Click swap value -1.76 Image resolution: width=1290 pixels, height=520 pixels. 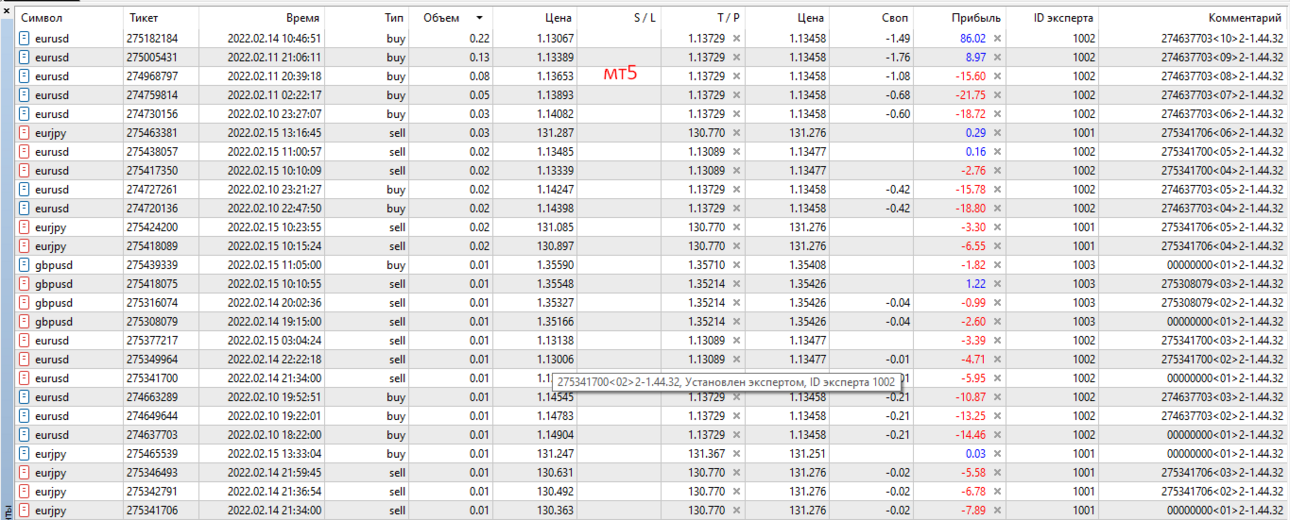[x=898, y=57]
